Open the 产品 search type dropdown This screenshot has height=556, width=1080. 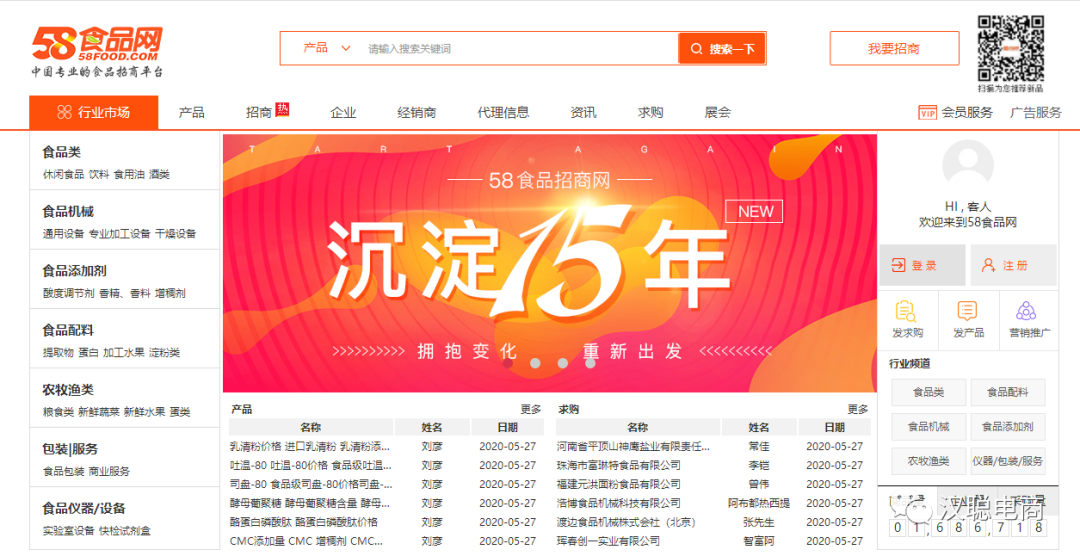[x=327, y=48]
